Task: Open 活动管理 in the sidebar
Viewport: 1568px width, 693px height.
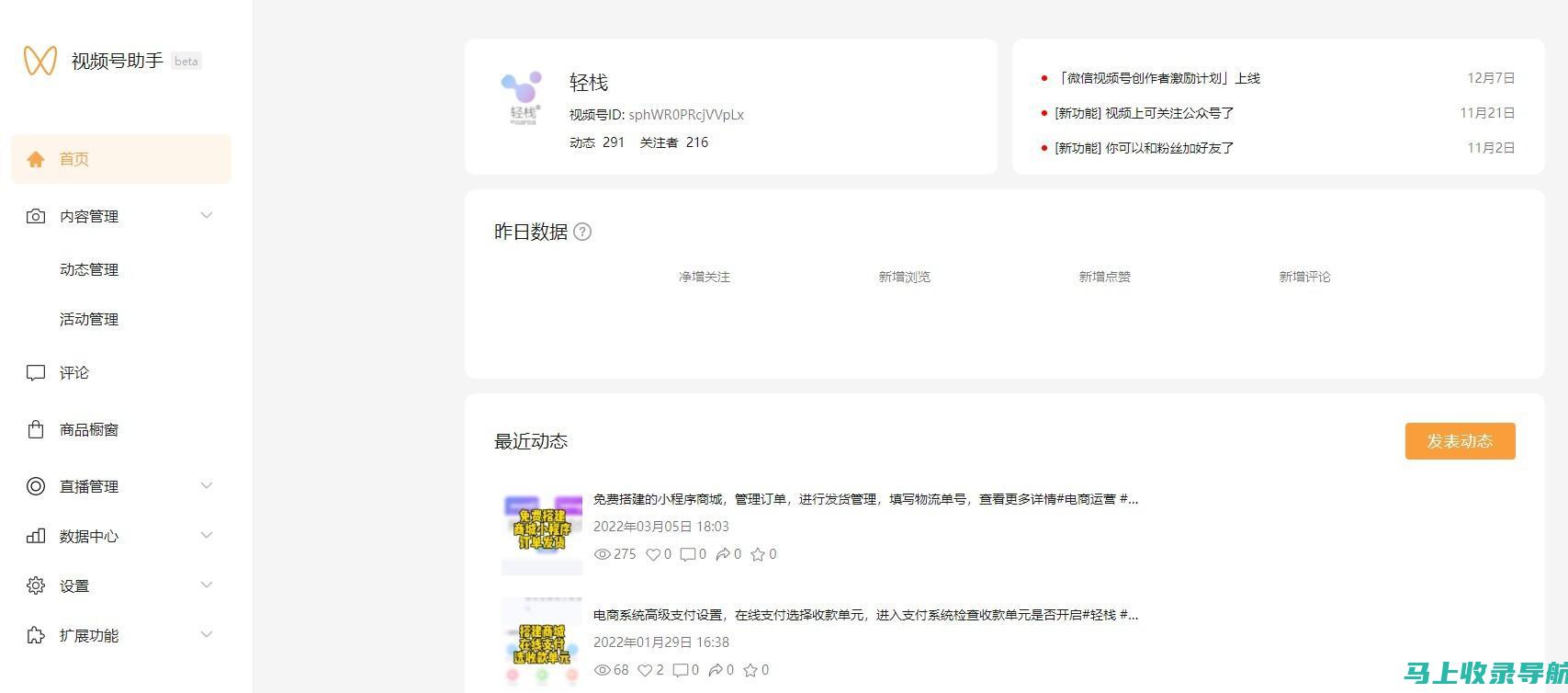Action: pyautogui.click(x=89, y=319)
